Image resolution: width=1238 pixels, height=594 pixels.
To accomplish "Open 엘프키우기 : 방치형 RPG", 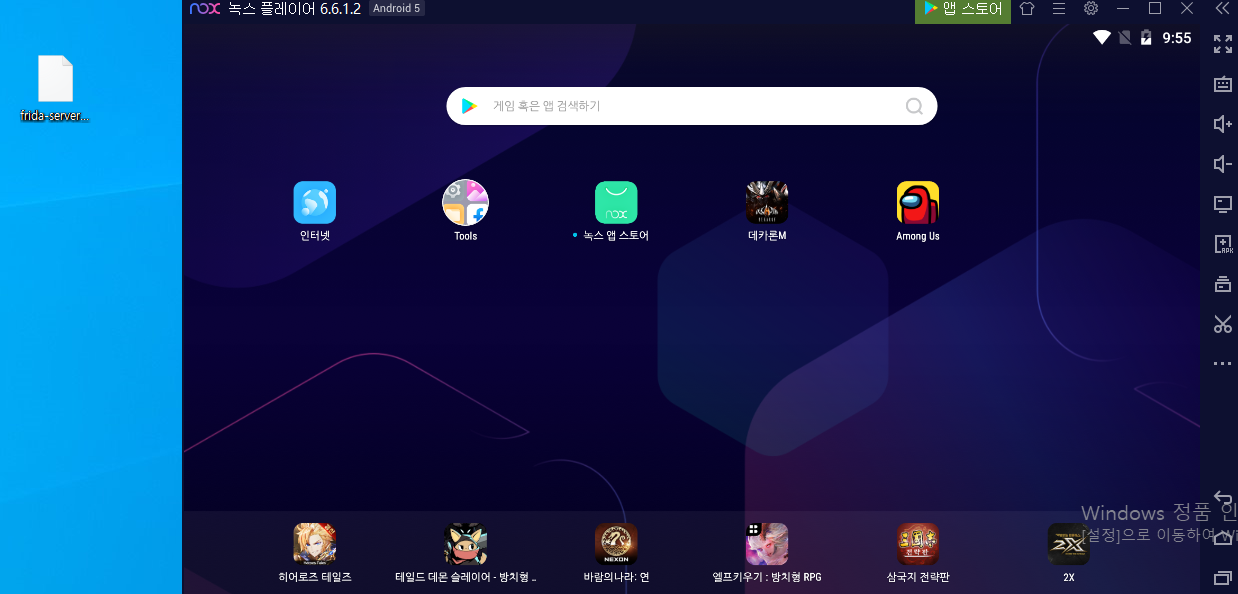I will (767, 544).
